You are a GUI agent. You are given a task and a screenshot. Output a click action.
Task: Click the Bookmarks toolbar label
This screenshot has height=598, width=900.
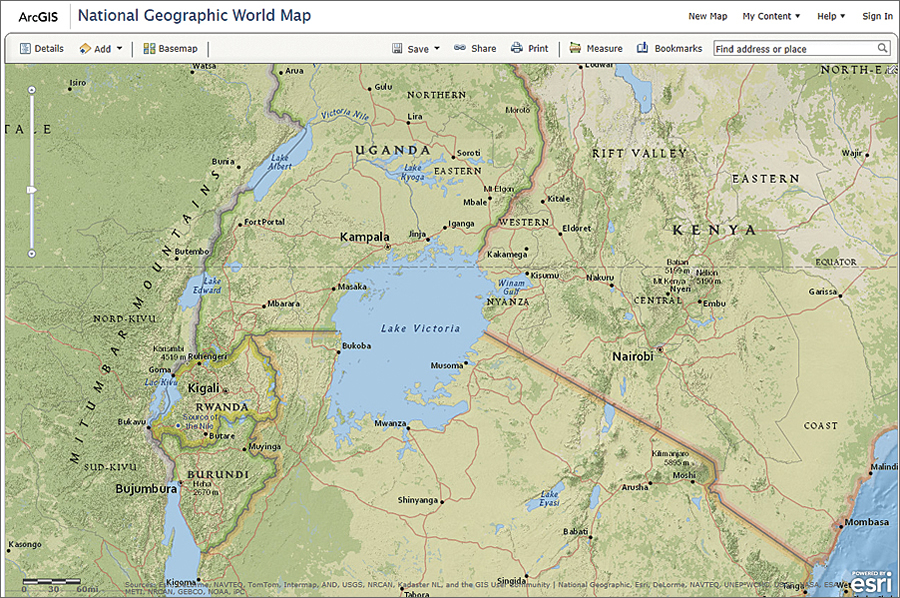coord(678,49)
